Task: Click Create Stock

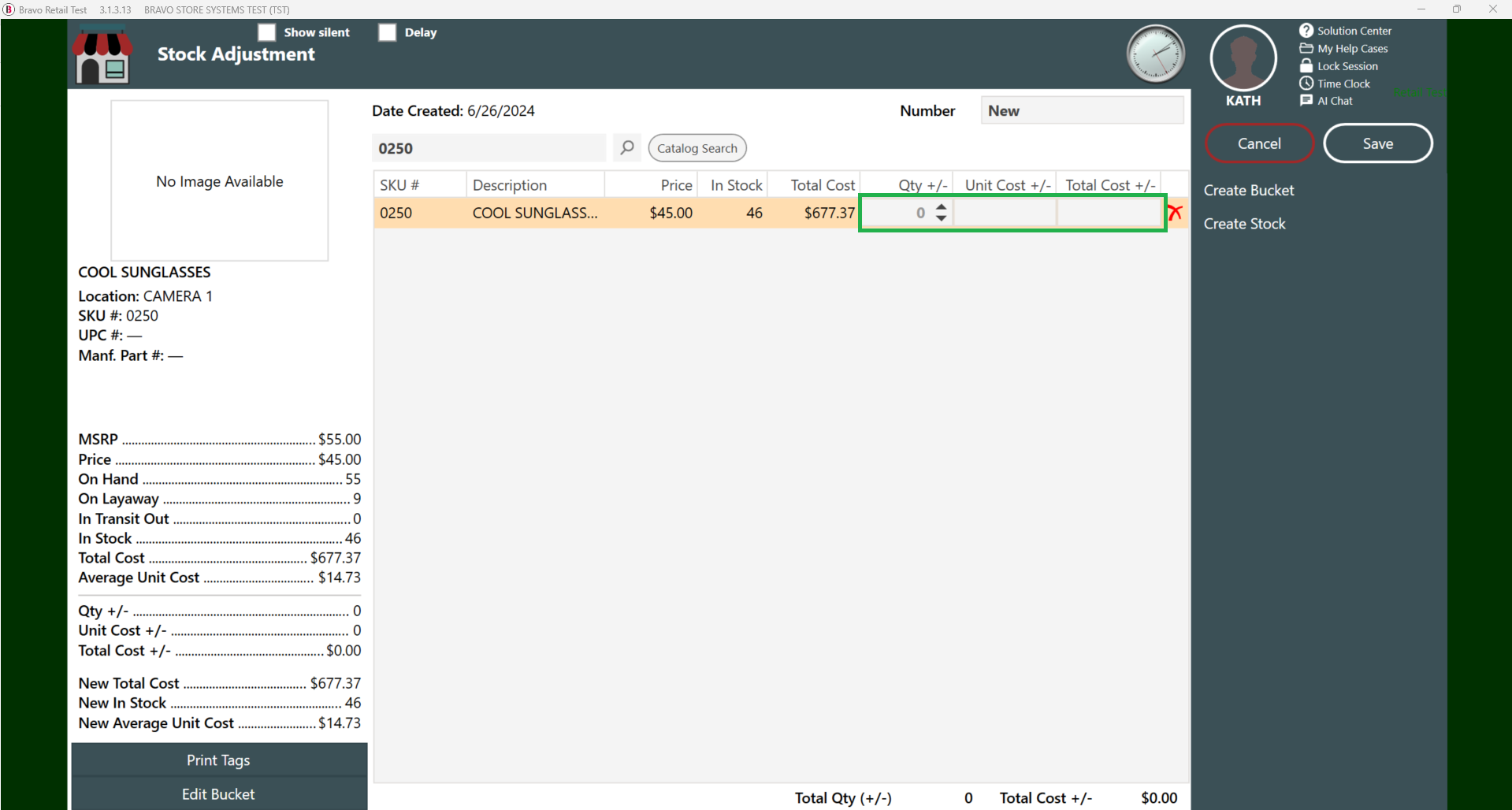Action: (x=1244, y=224)
